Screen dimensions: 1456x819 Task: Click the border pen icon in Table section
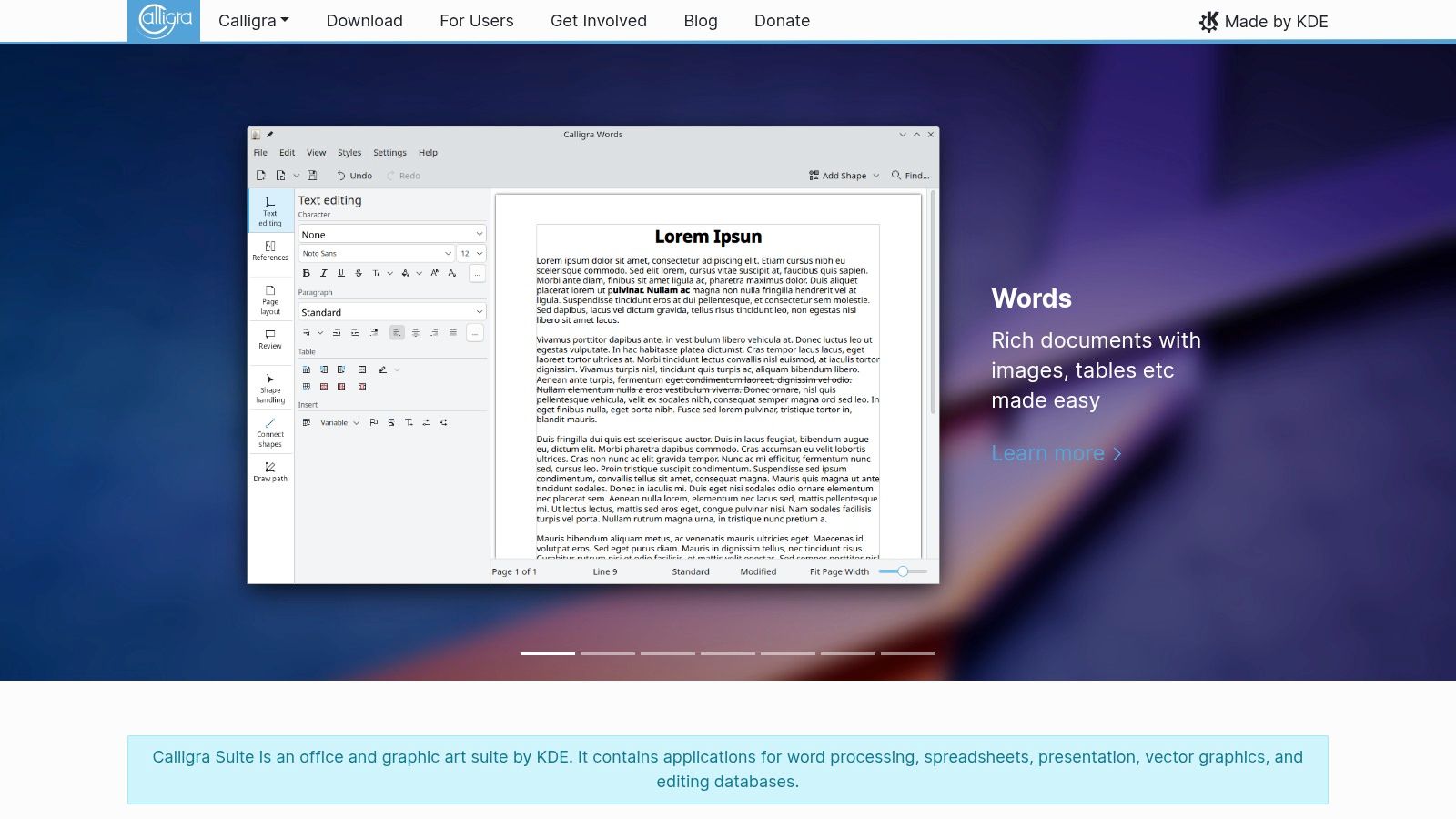pyautogui.click(x=383, y=369)
